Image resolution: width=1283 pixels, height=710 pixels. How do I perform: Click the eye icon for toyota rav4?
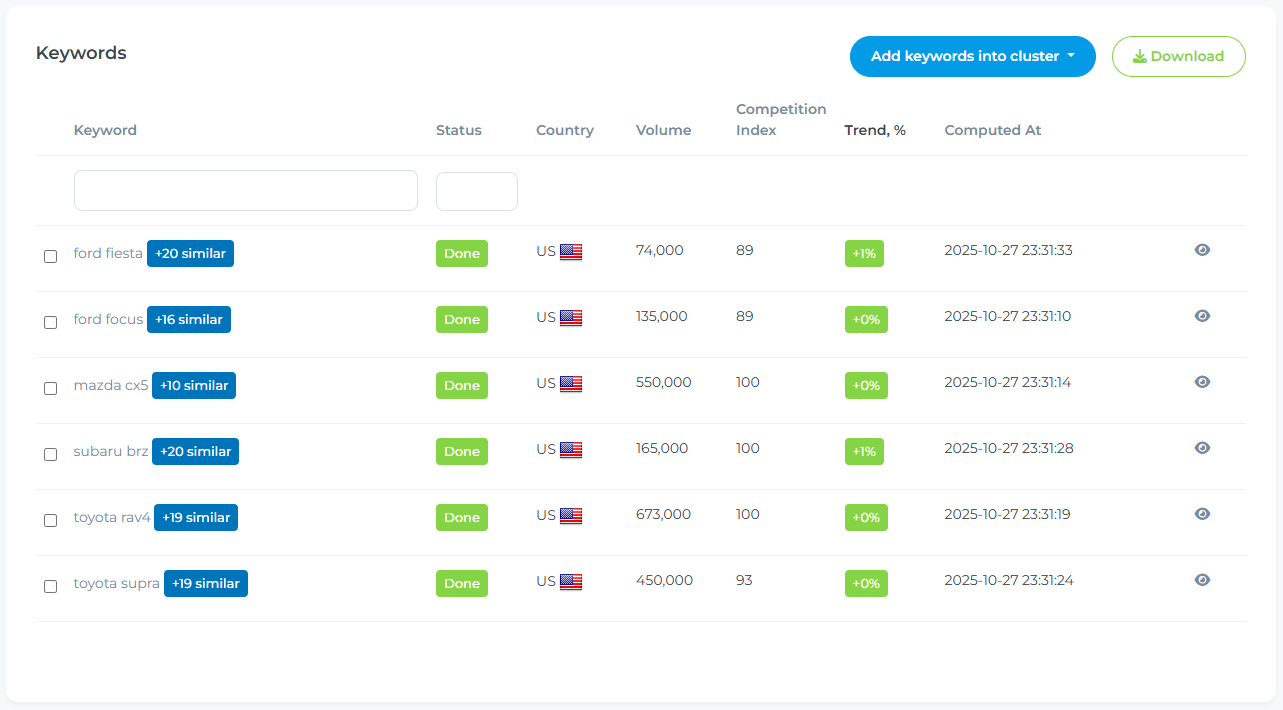coord(1202,514)
